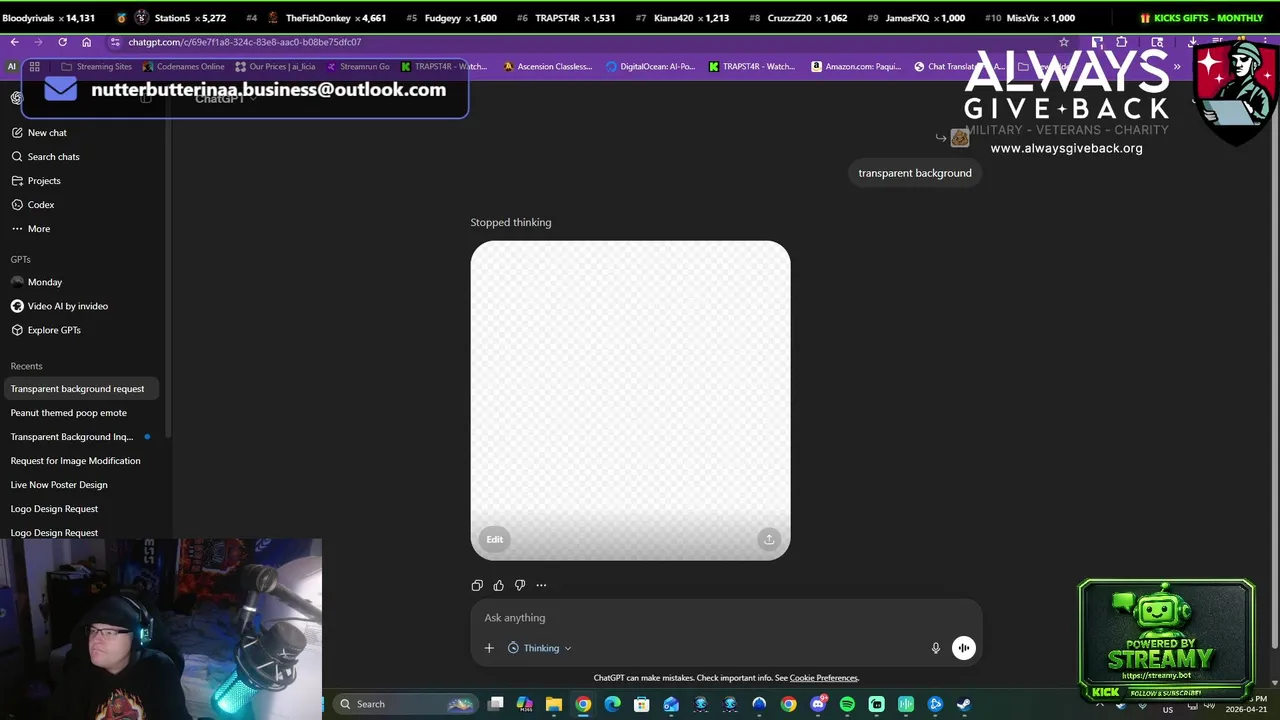Open the Projects section
The width and height of the screenshot is (1280, 720).
[82, 180]
